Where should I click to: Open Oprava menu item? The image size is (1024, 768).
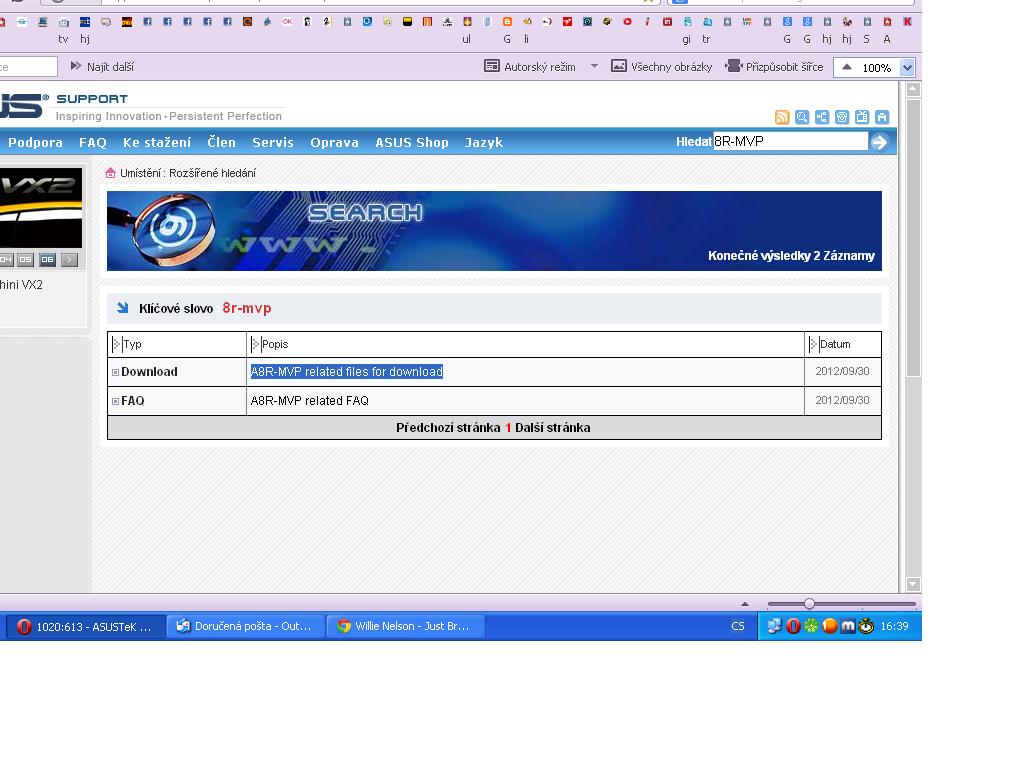click(x=334, y=142)
